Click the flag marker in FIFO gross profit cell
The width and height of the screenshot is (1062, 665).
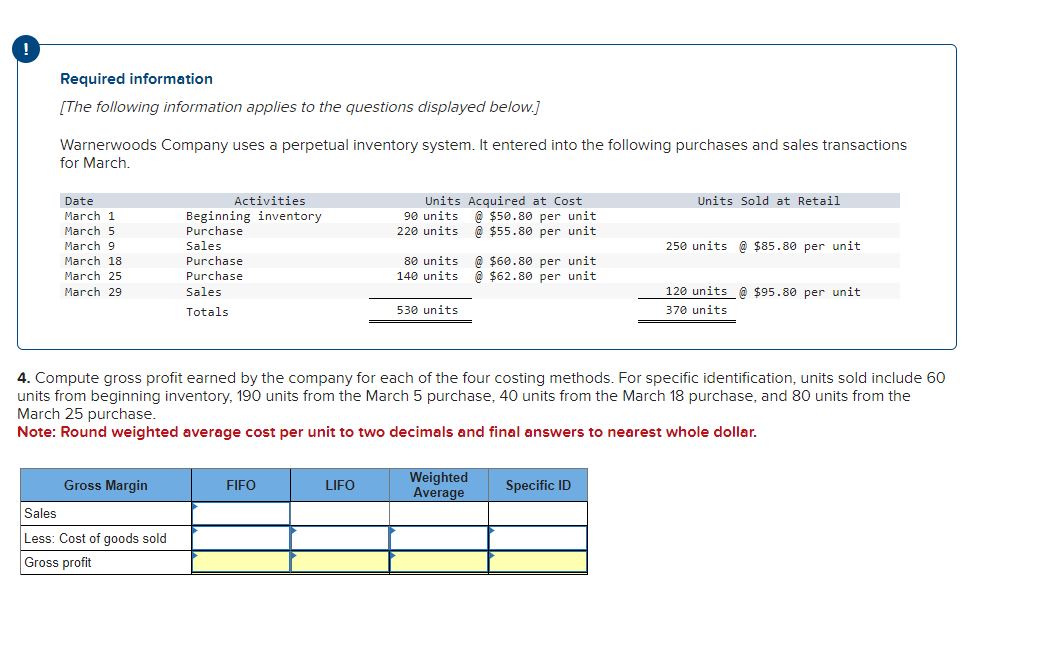click(196, 554)
